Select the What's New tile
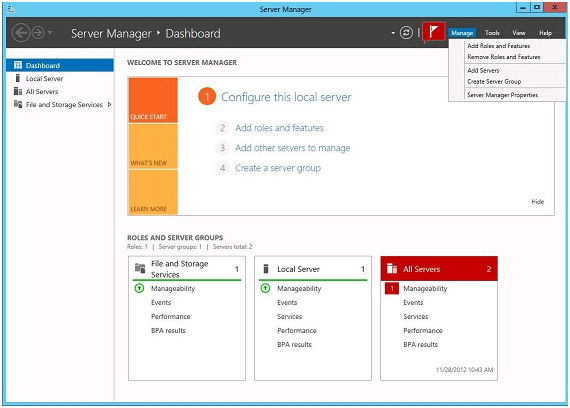The image size is (570, 408). pyautogui.click(x=153, y=146)
